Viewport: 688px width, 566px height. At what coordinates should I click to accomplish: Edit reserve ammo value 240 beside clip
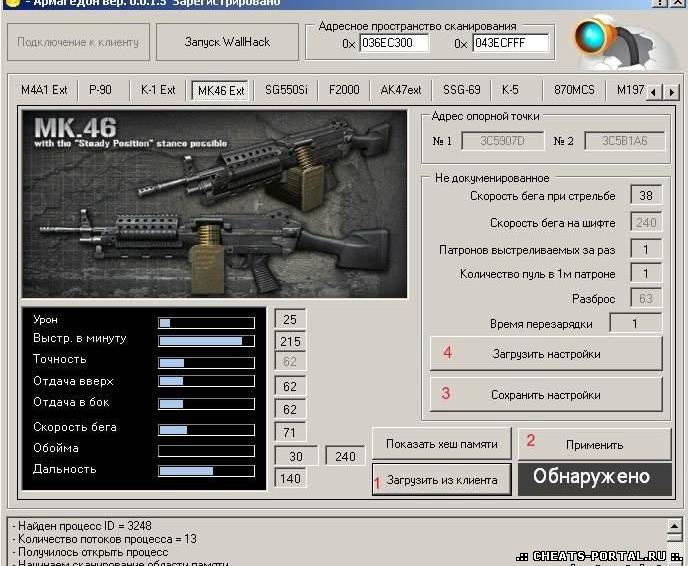tap(345, 456)
